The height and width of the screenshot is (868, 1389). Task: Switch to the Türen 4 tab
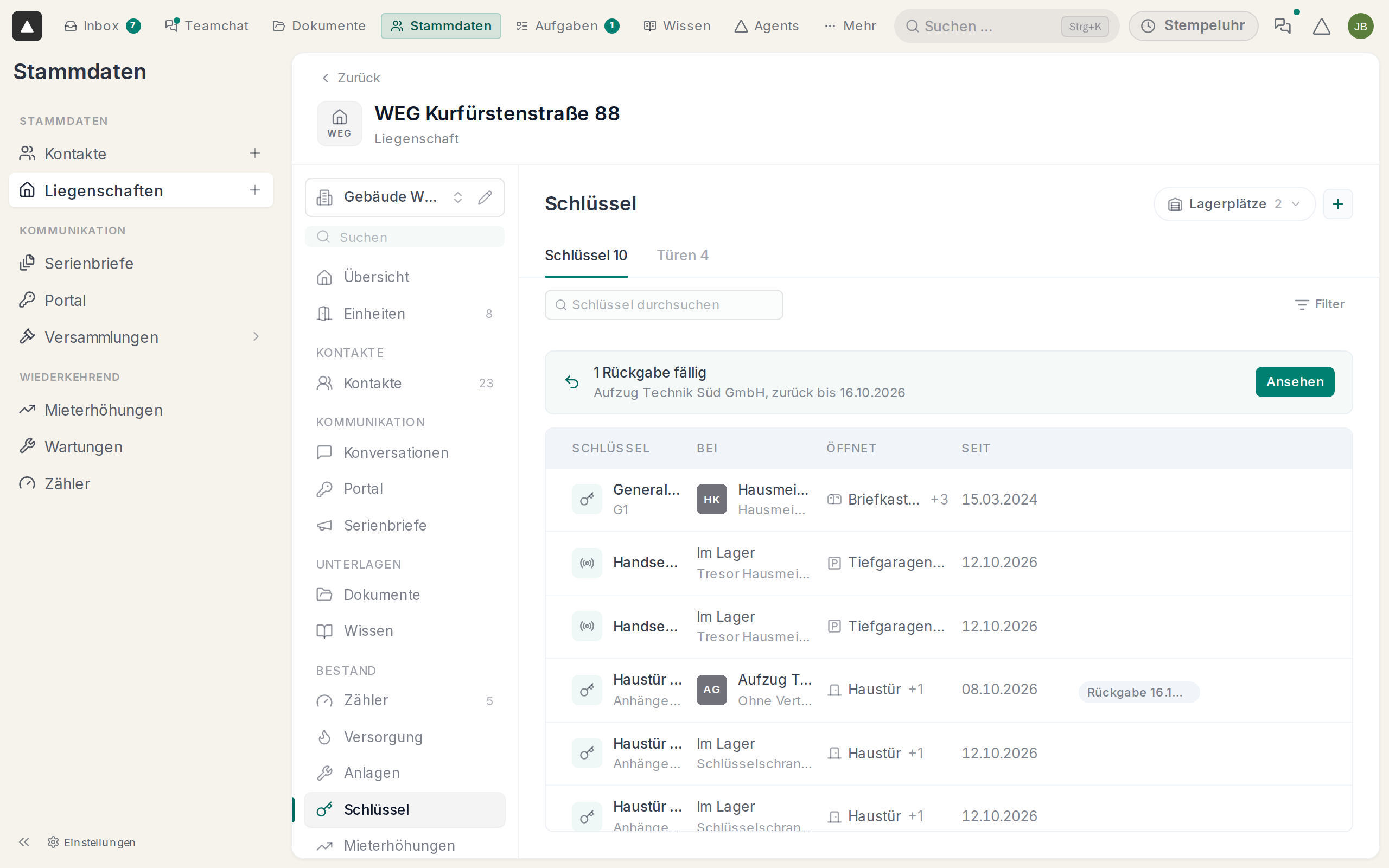pyautogui.click(x=683, y=256)
